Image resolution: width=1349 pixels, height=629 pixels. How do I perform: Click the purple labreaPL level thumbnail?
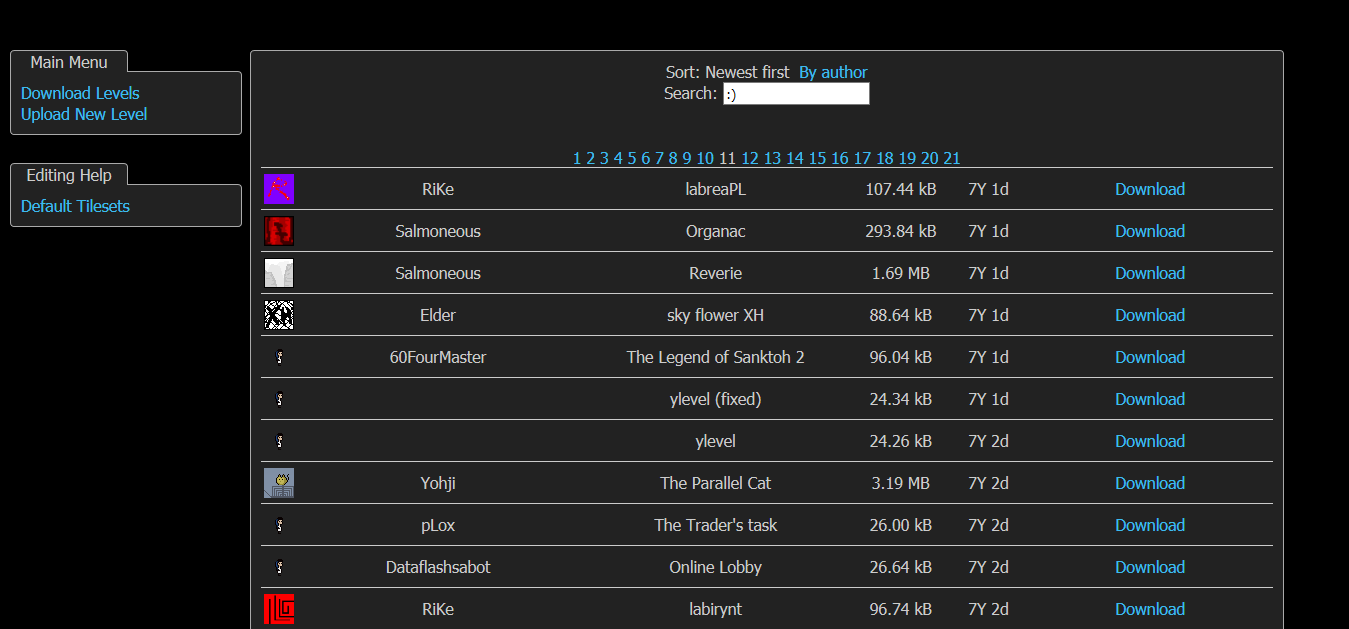279,189
